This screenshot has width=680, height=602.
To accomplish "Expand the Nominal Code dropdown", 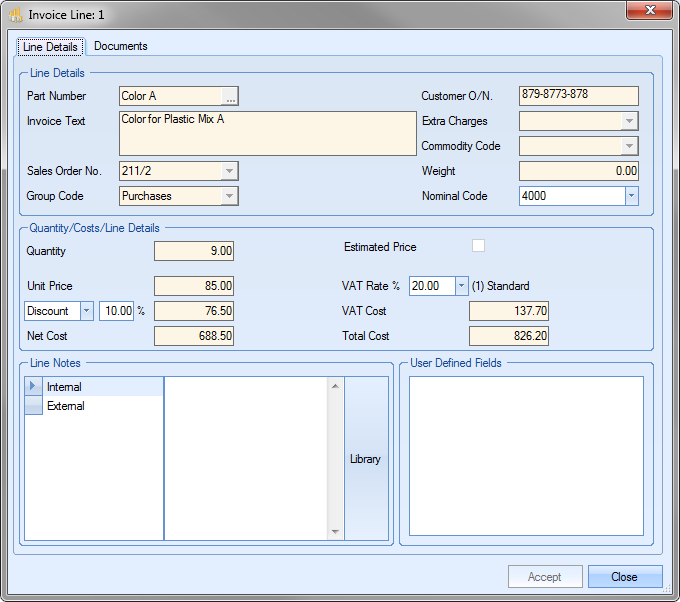I will pyautogui.click(x=630, y=196).
